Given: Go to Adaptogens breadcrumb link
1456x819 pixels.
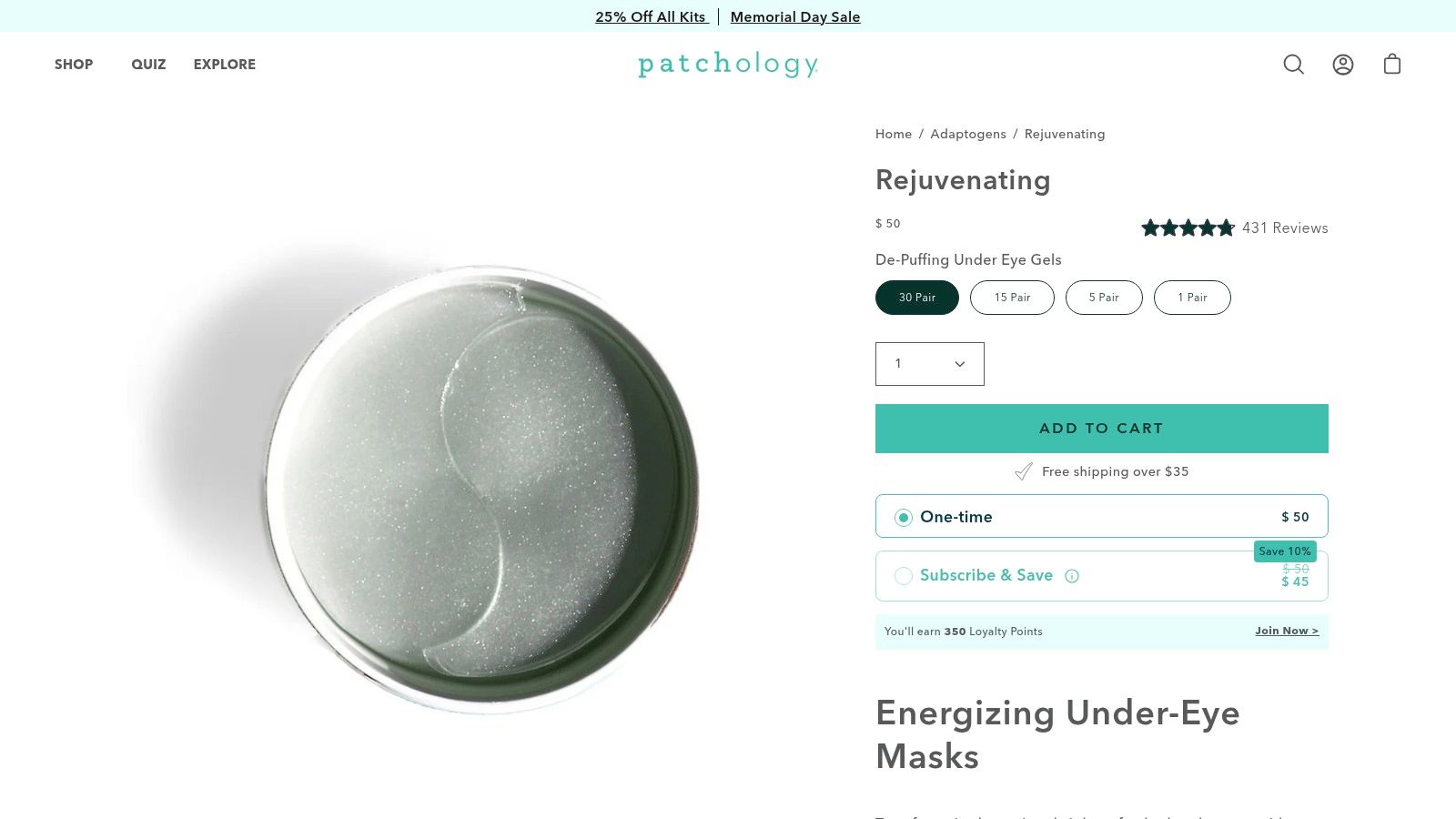Looking at the screenshot, I should tap(968, 134).
